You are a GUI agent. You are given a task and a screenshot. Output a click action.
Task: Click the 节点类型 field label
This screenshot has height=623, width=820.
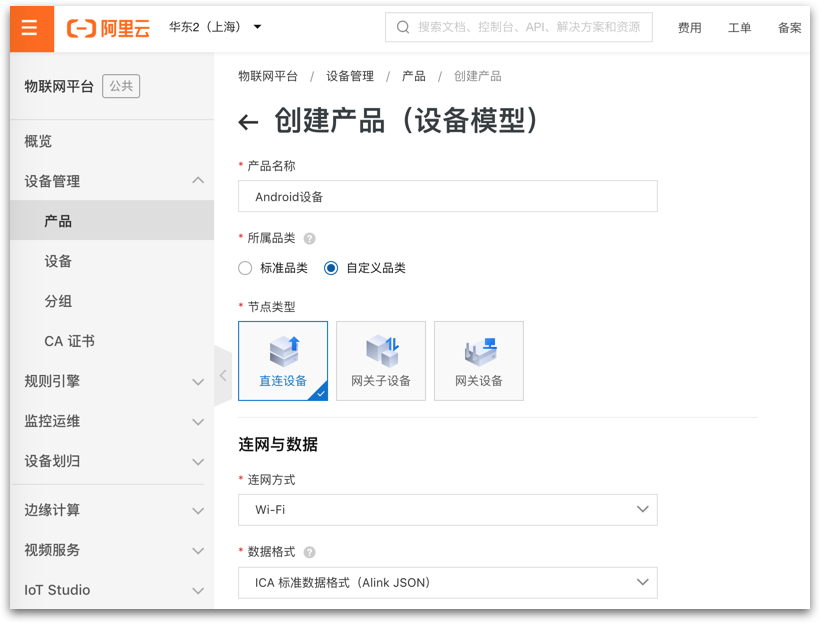click(x=271, y=307)
